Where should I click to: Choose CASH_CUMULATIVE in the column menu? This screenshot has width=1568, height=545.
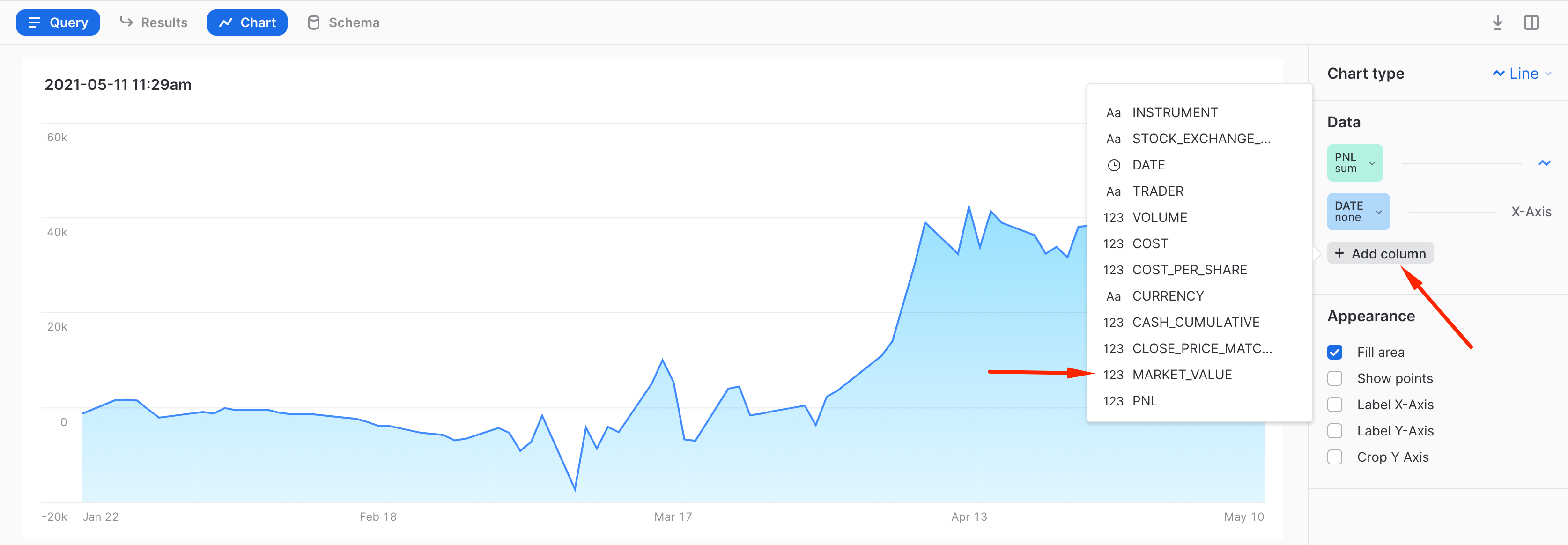pos(1196,323)
